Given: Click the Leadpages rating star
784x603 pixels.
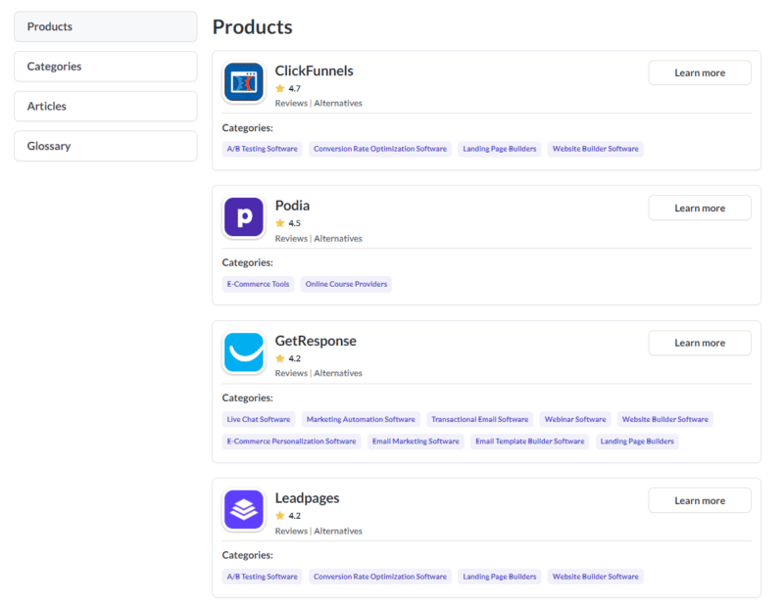Looking at the screenshot, I should coord(280,516).
